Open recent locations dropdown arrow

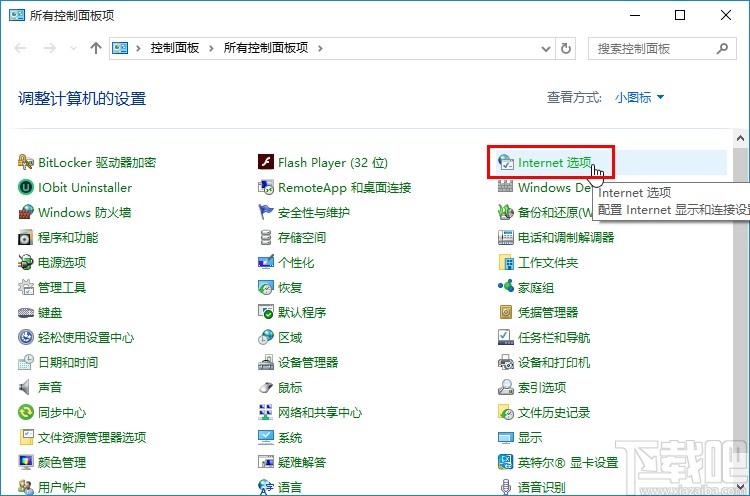click(73, 48)
